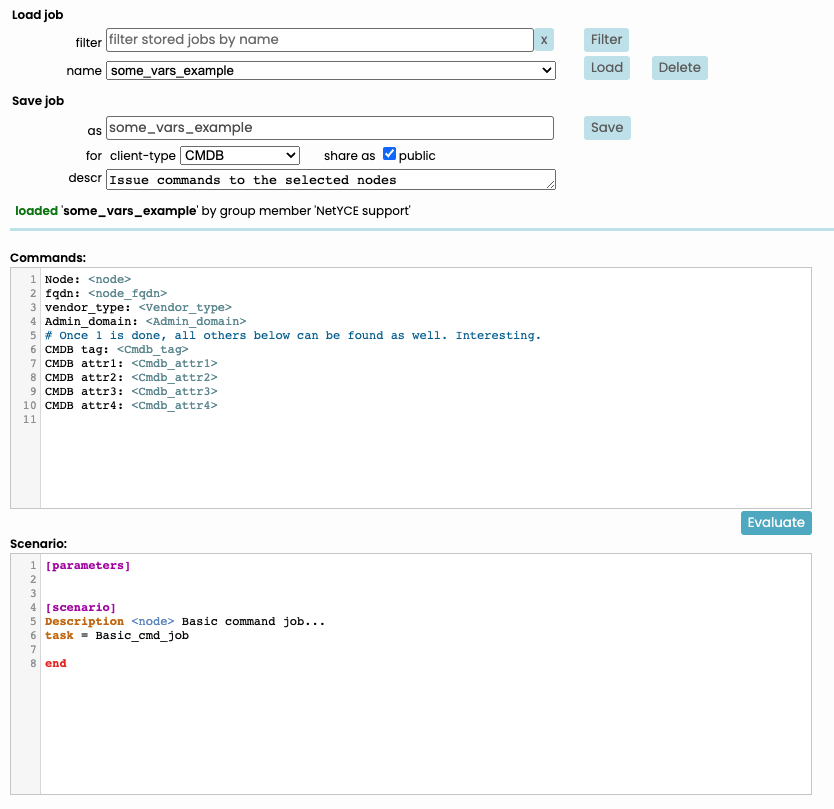This screenshot has height=809, width=834.
Task: Click into the descr text area
Action: coord(330,180)
